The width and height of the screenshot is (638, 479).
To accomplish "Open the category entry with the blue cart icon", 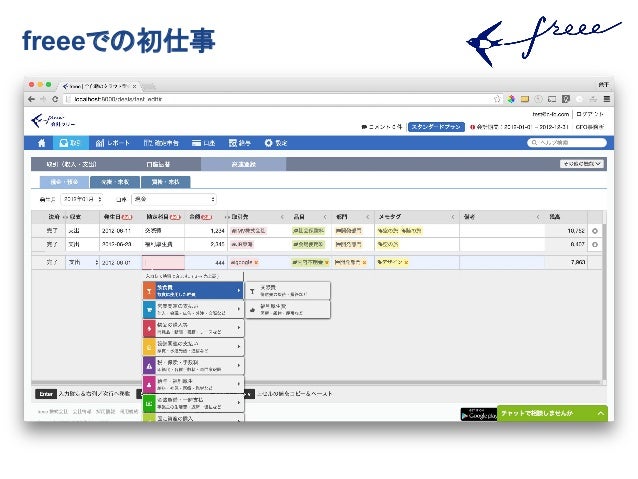I will pyautogui.click(x=193, y=310).
